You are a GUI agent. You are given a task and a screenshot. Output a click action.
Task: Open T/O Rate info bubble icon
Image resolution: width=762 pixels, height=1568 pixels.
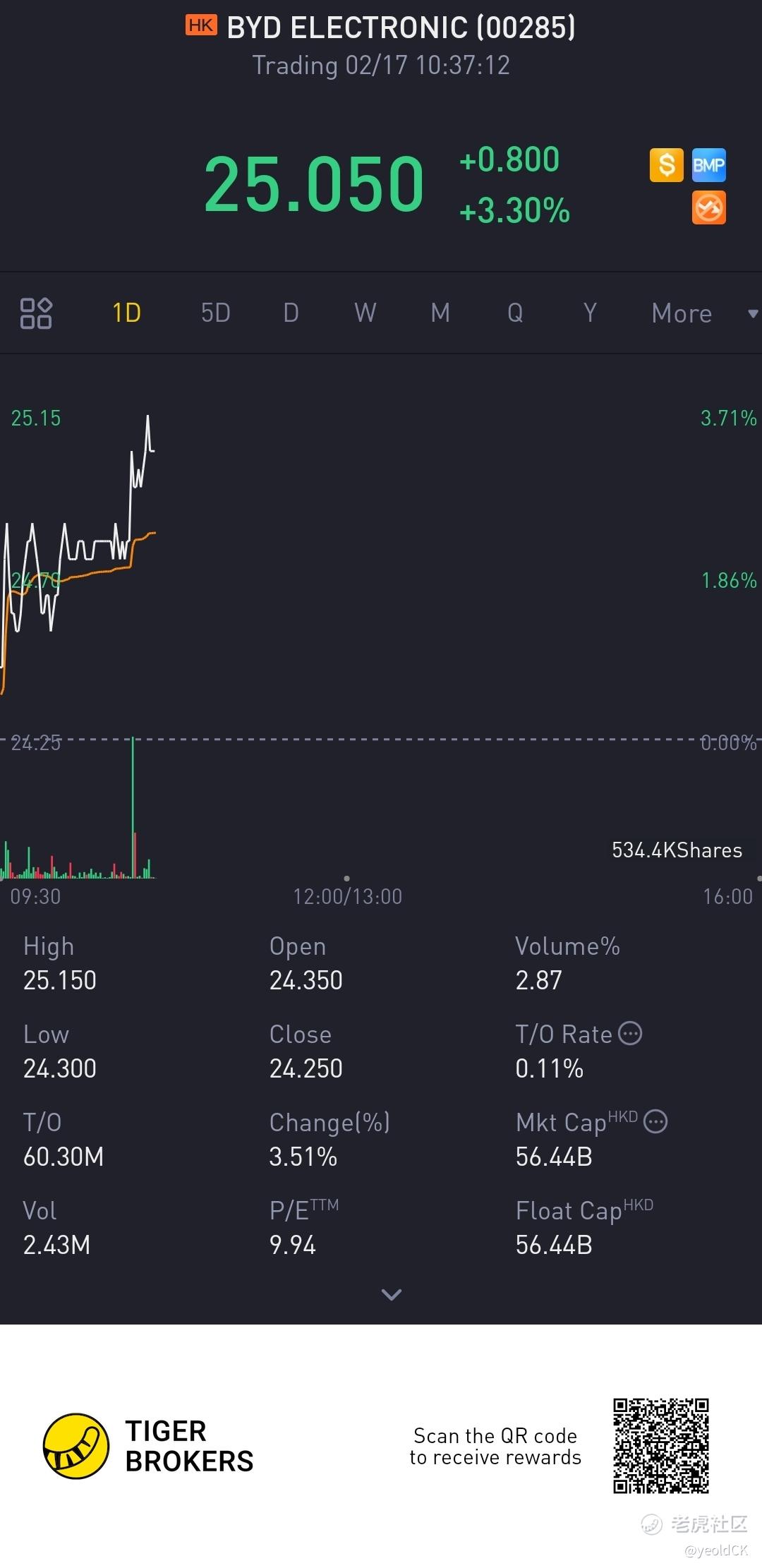pyautogui.click(x=630, y=1033)
